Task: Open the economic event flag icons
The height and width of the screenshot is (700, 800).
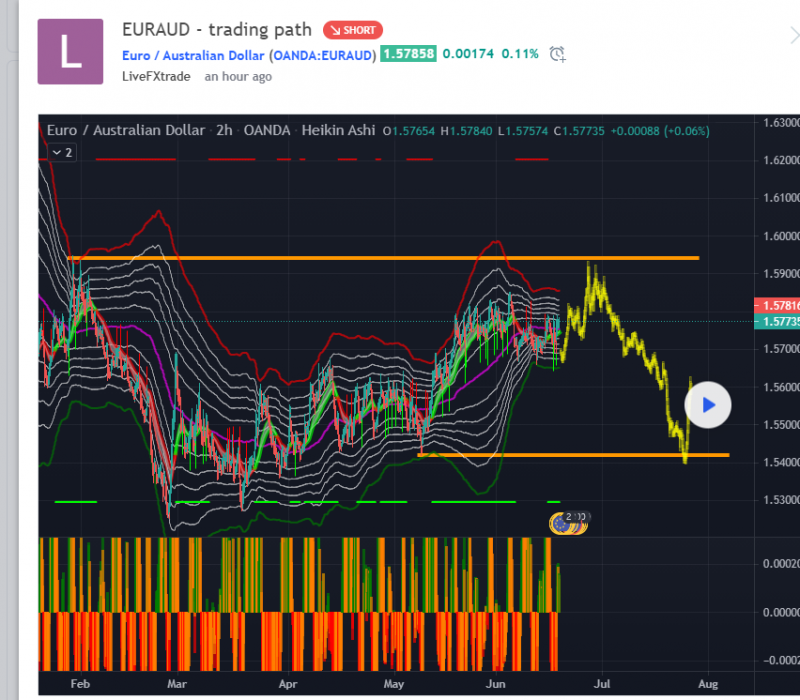Action: (x=571, y=520)
